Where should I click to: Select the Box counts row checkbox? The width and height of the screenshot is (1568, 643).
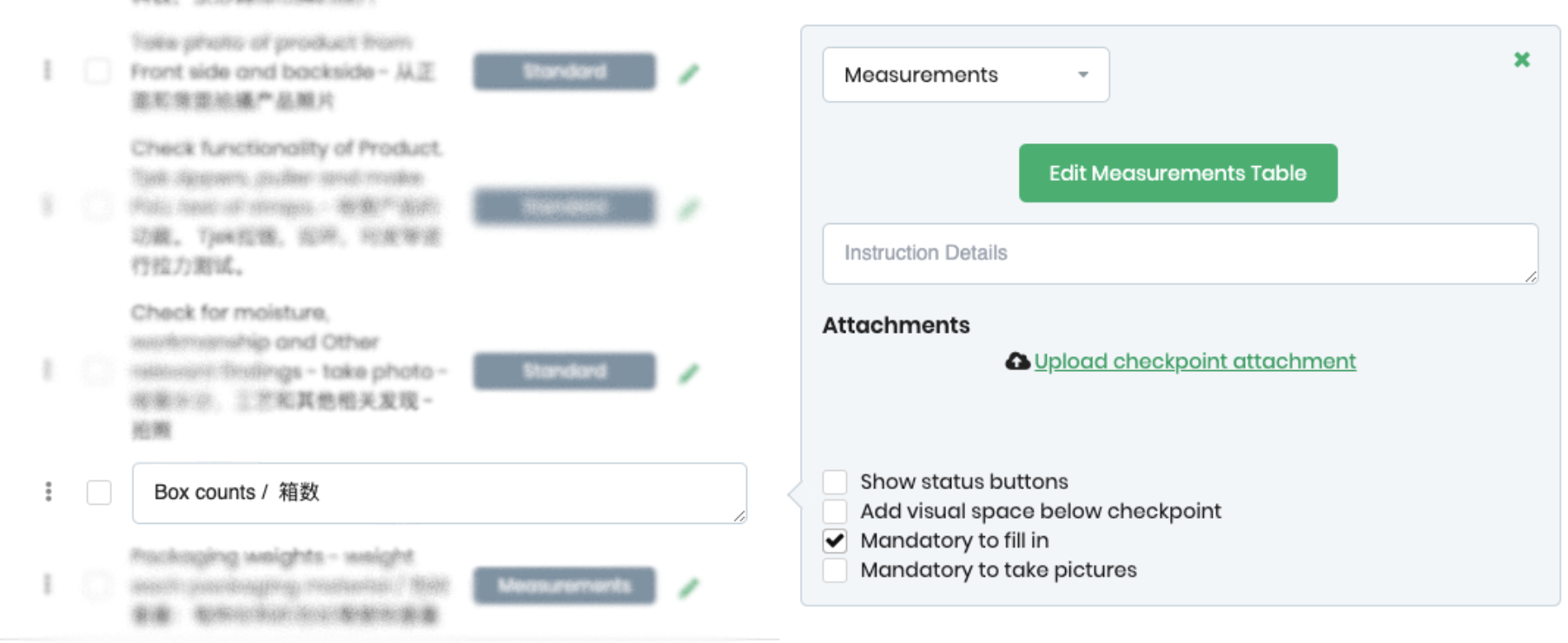tap(99, 493)
